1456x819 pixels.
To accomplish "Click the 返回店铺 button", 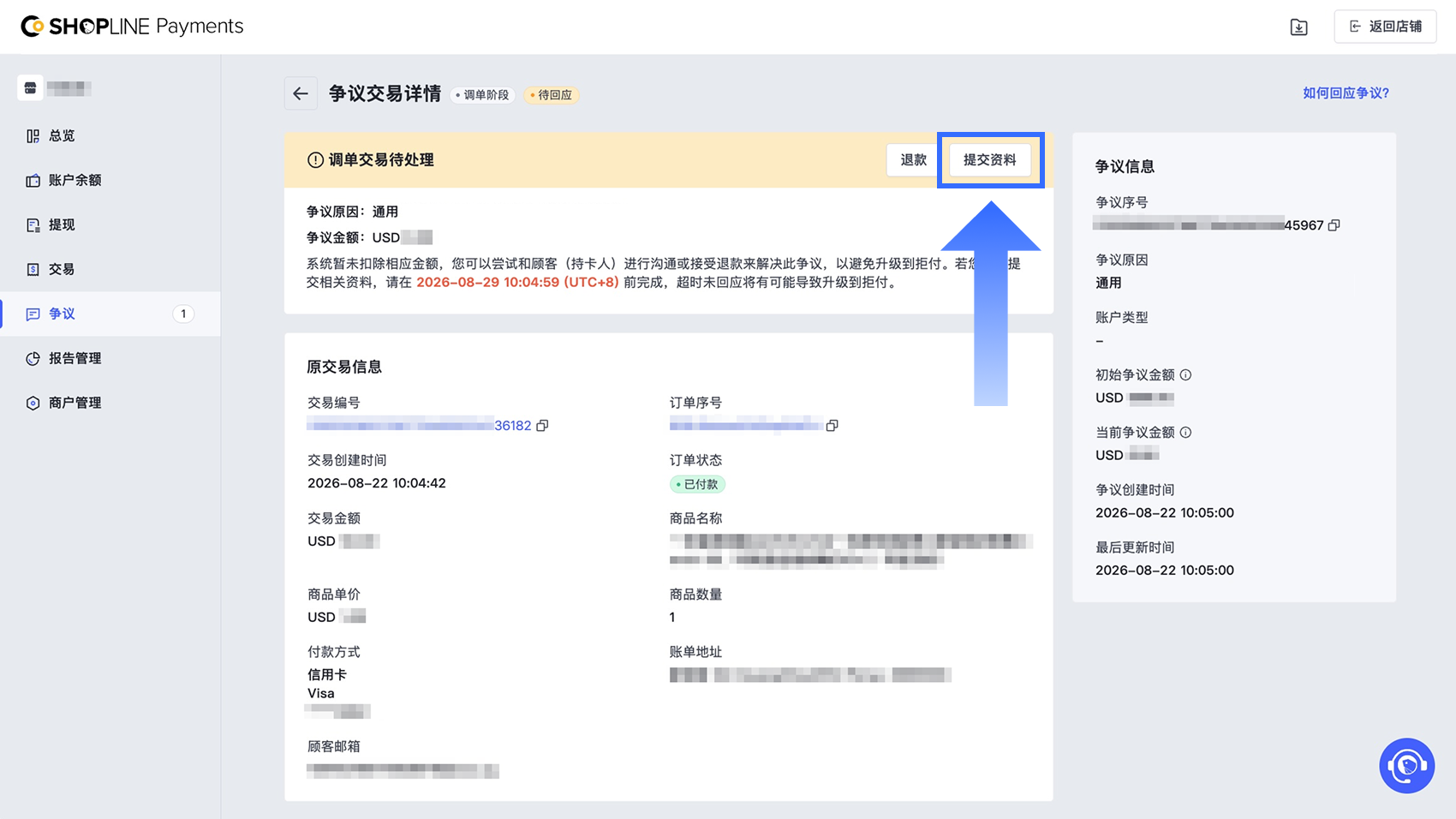I will (x=1385, y=27).
